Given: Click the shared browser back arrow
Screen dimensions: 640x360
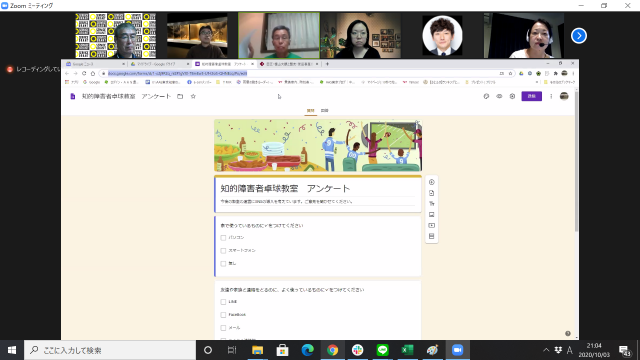Looking at the screenshot, I should pos(67,73).
